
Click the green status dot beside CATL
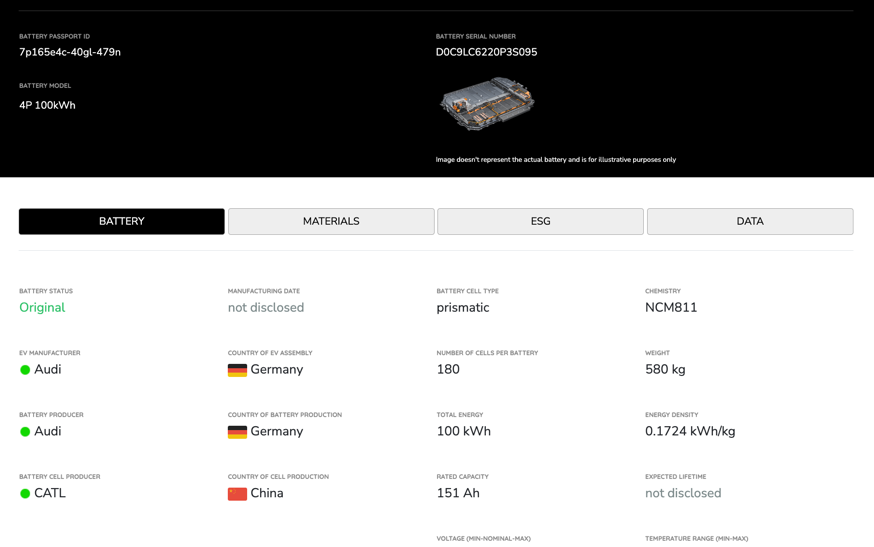(x=25, y=494)
